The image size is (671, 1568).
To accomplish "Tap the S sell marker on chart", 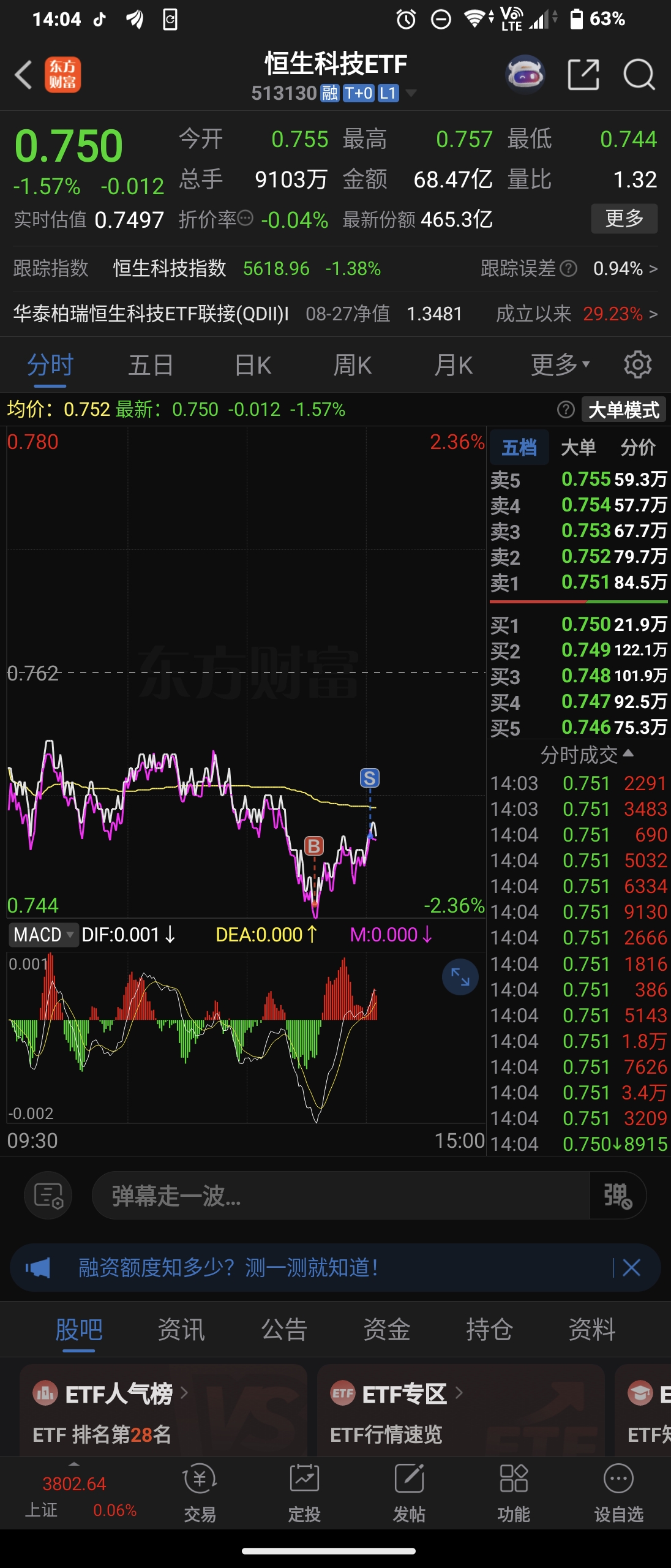I will (x=369, y=778).
